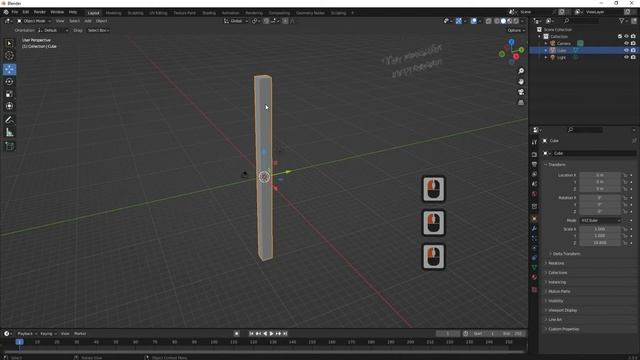Switch to solid viewport shading
The width and height of the screenshot is (640, 360).
point(503,21)
